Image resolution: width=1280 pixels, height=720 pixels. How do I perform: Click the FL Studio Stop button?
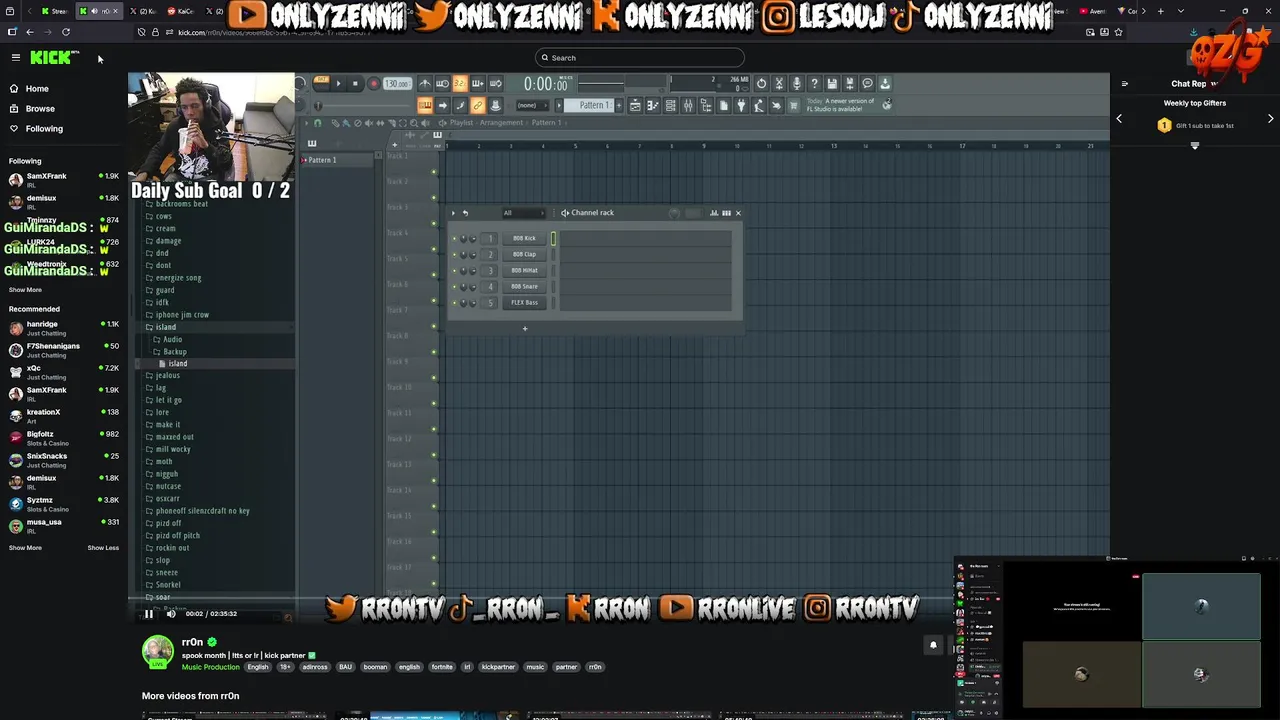pos(355,83)
